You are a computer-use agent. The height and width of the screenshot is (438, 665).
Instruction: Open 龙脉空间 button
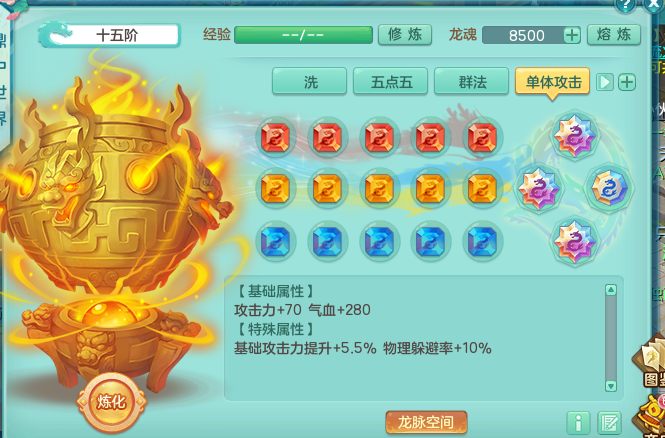[426, 422]
